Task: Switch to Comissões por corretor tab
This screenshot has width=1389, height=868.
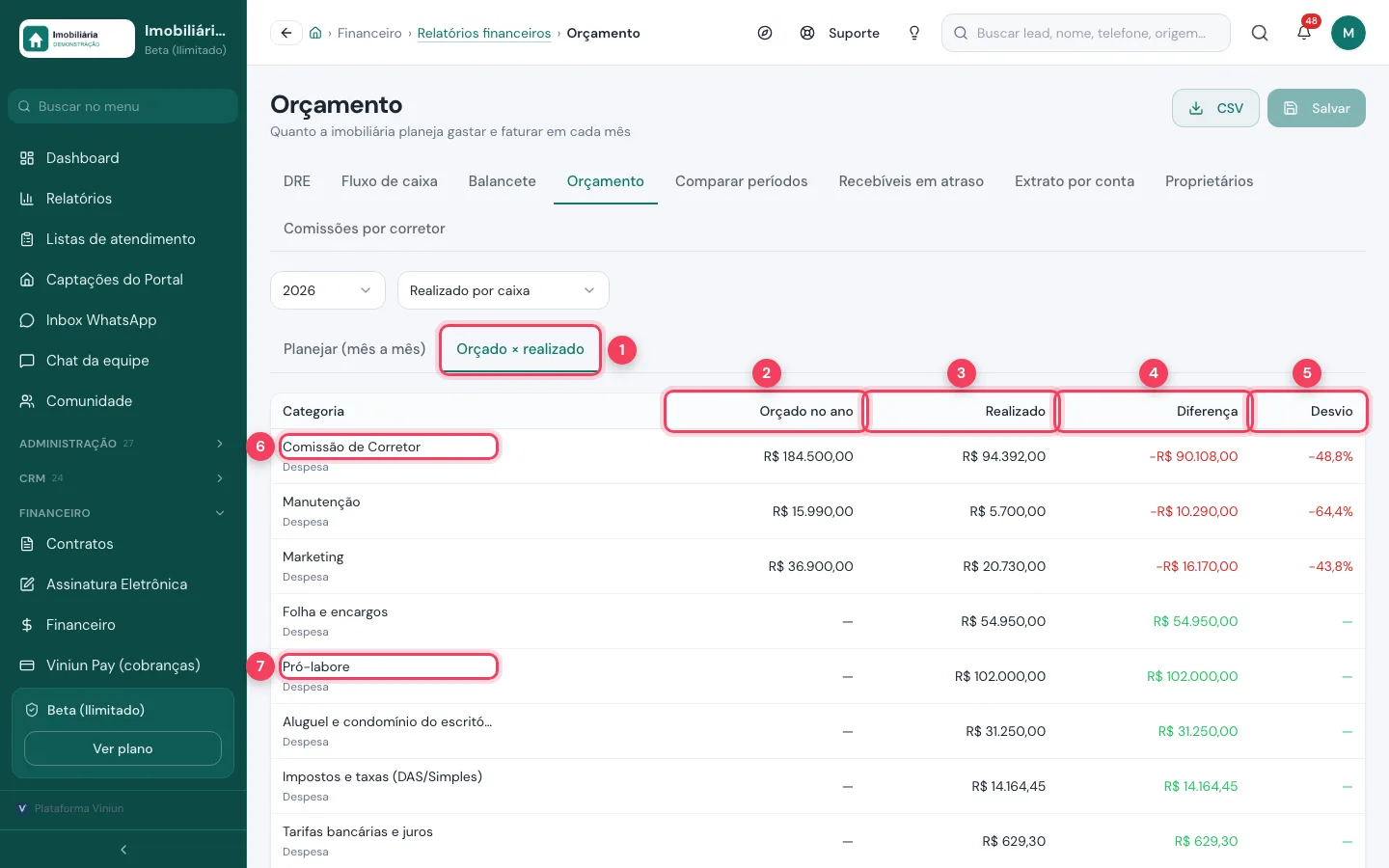Action: click(365, 229)
